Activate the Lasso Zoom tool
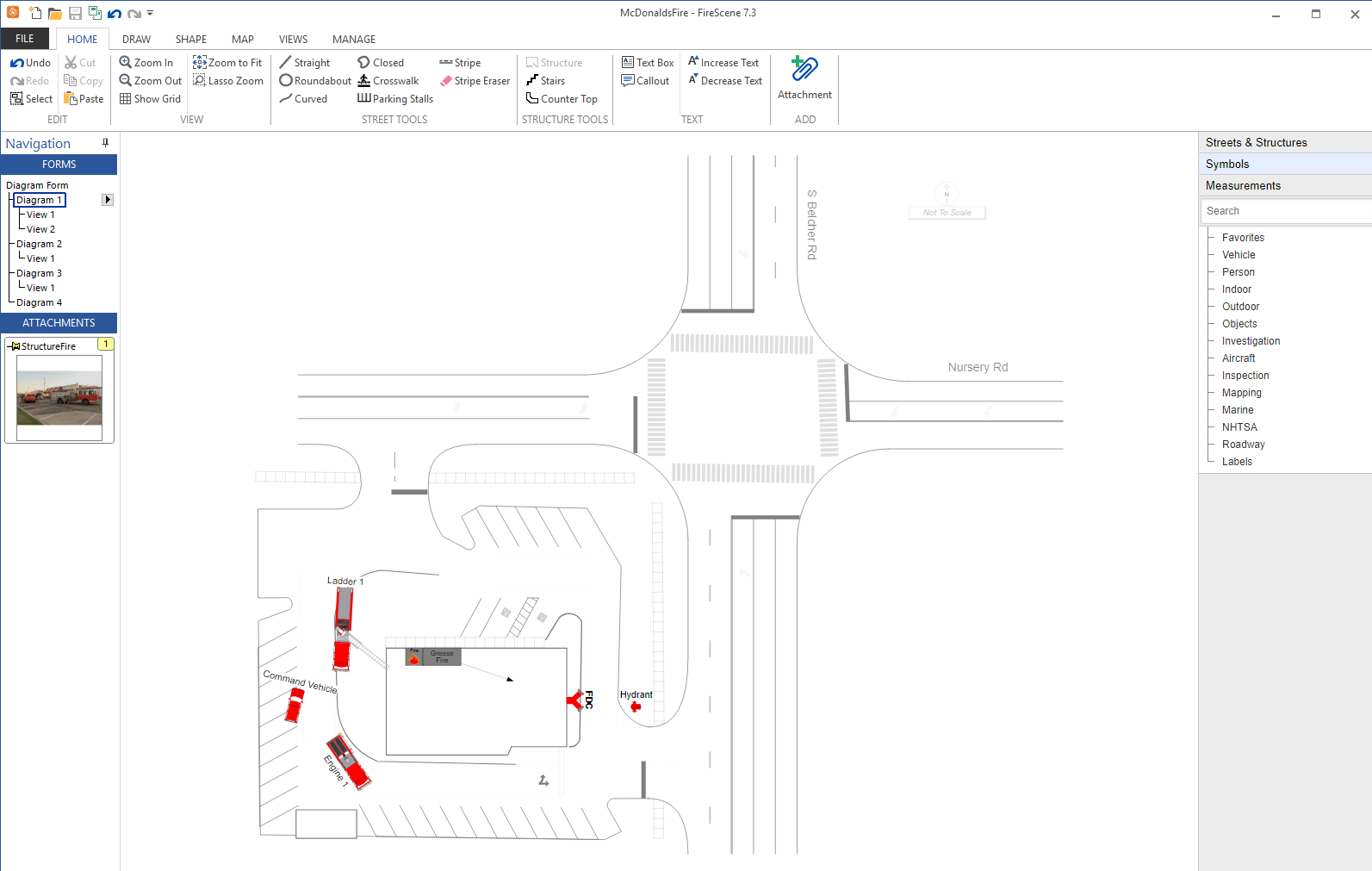Image resolution: width=1372 pixels, height=871 pixels. click(x=228, y=81)
